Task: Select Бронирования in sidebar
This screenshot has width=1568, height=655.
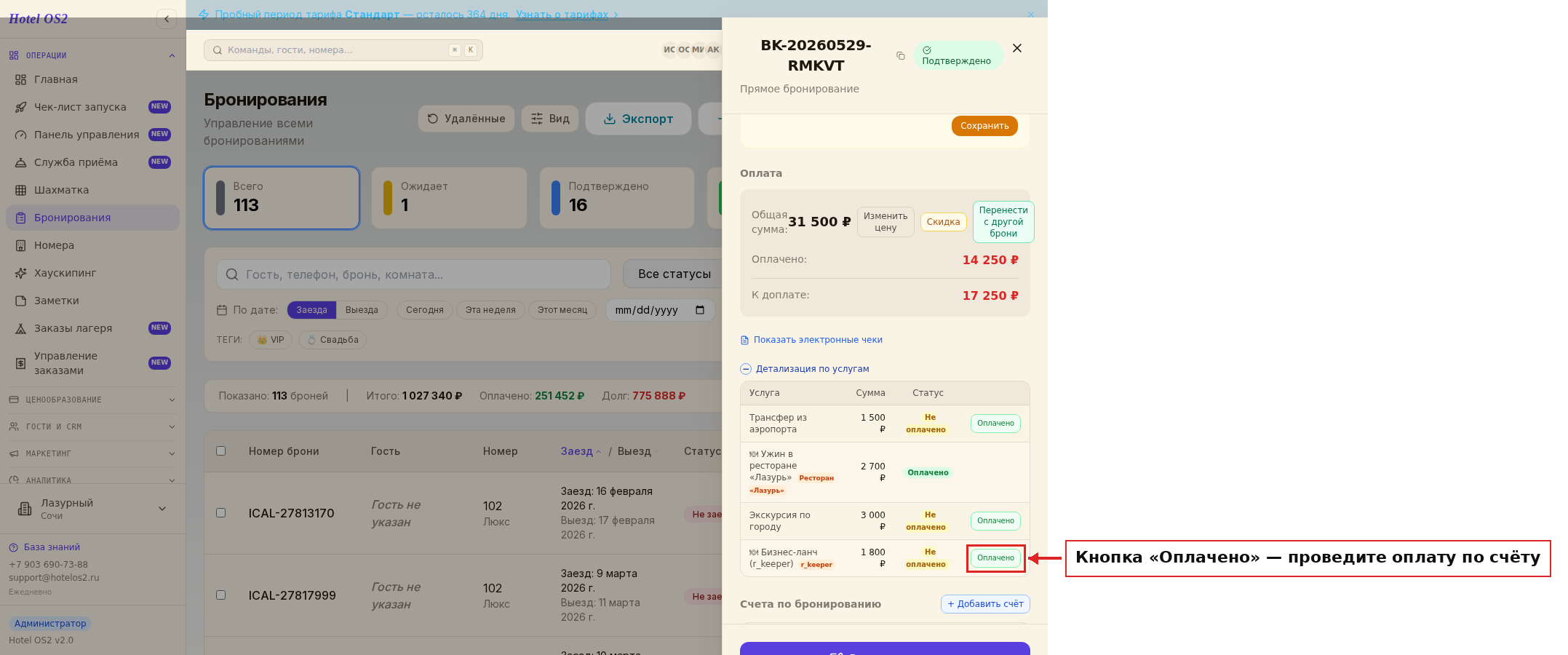Action: point(92,218)
